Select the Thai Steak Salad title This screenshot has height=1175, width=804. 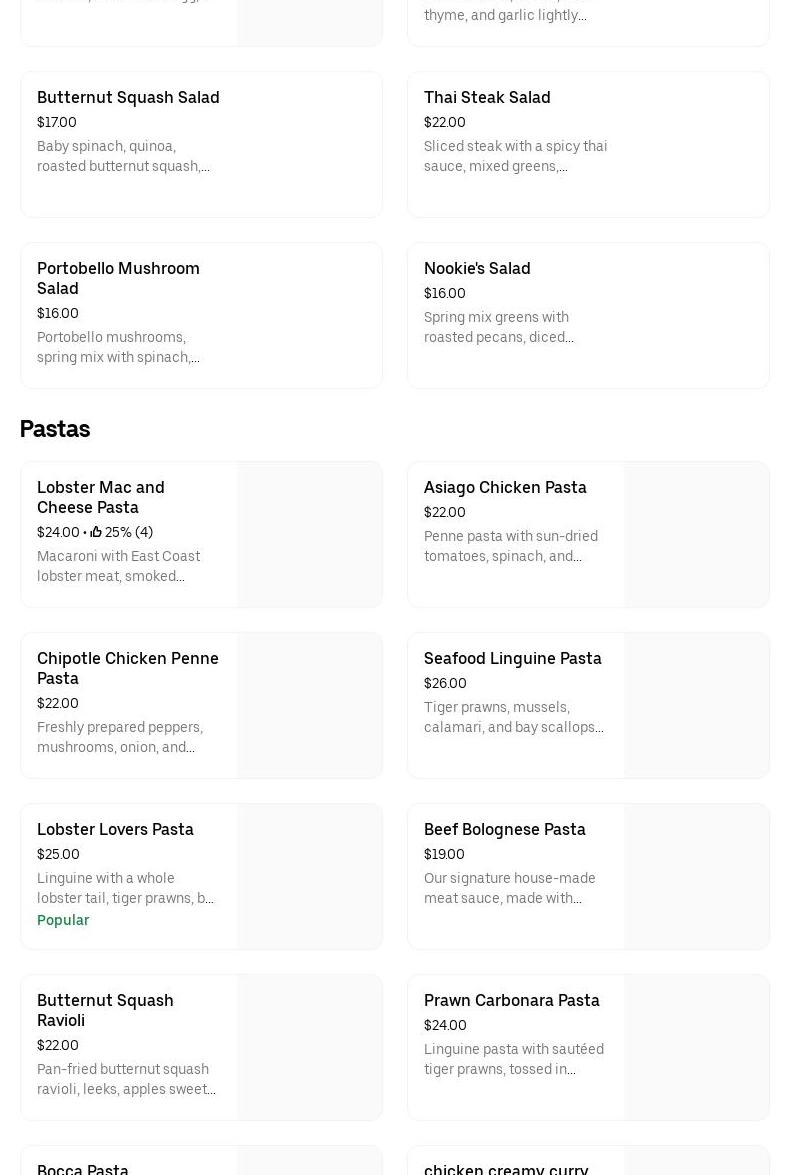click(x=487, y=98)
